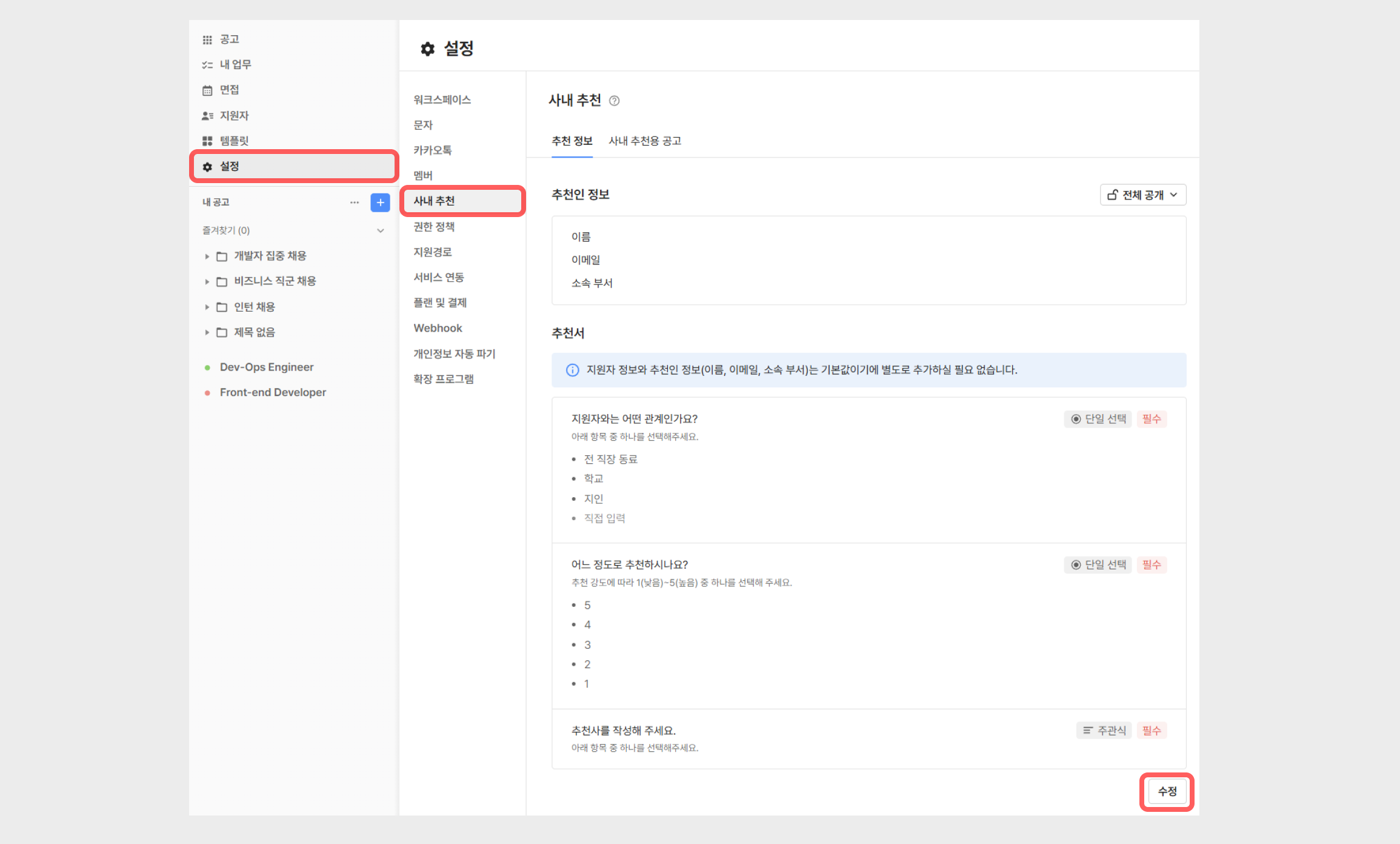Open 내 업무 checklist icon

(207, 65)
